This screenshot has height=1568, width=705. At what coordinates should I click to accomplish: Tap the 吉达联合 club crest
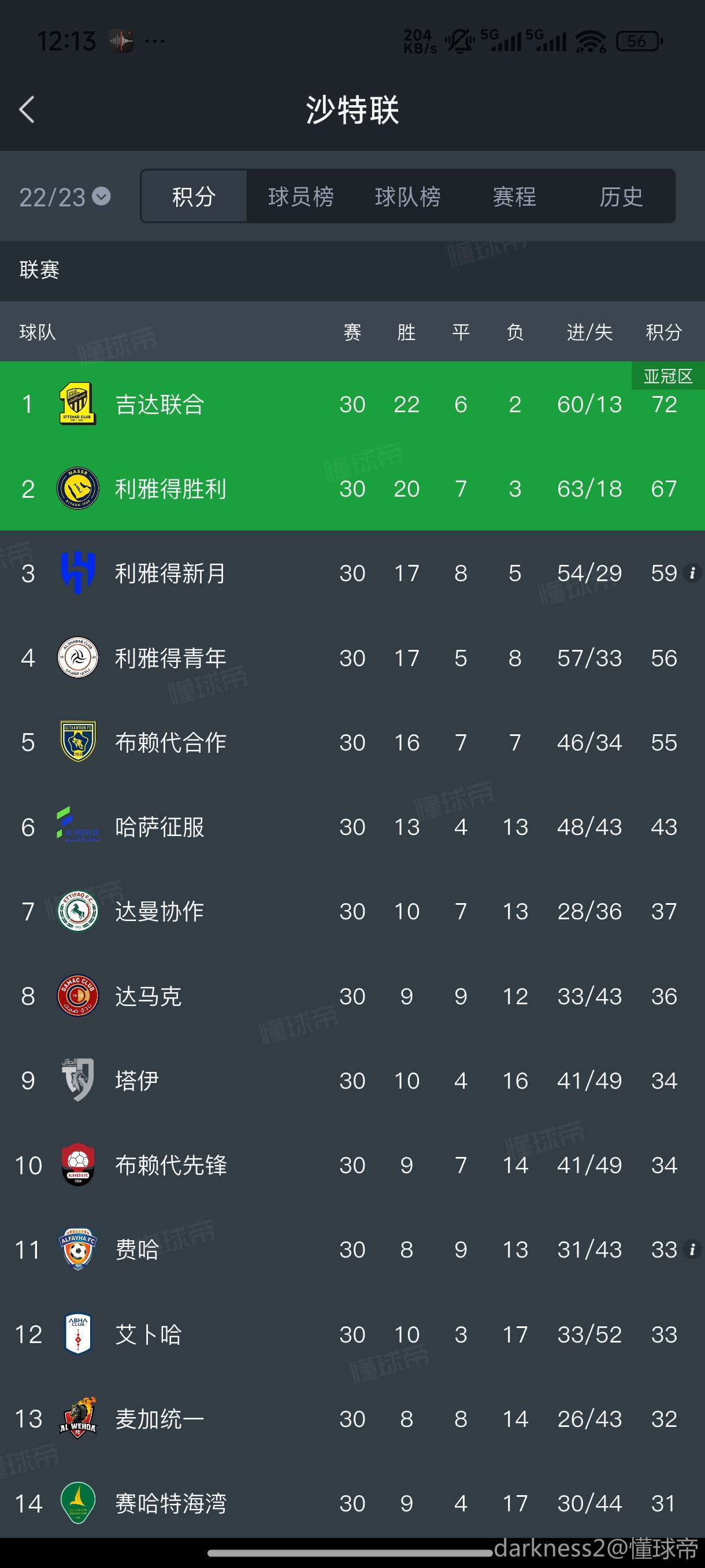click(78, 404)
